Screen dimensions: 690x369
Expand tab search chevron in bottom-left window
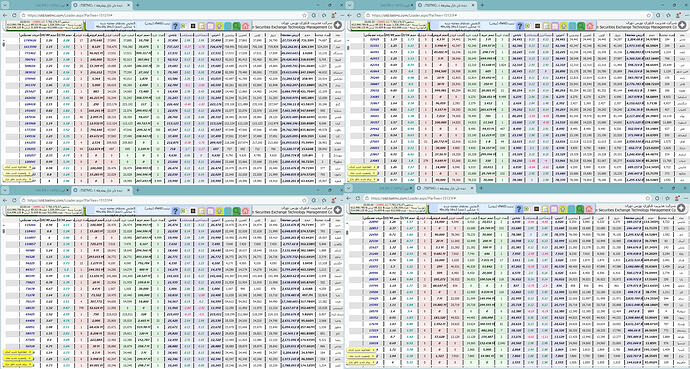point(5,190)
